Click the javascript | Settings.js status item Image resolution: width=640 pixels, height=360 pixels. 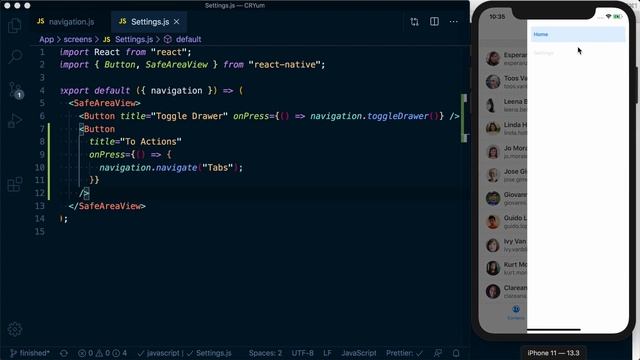184,353
